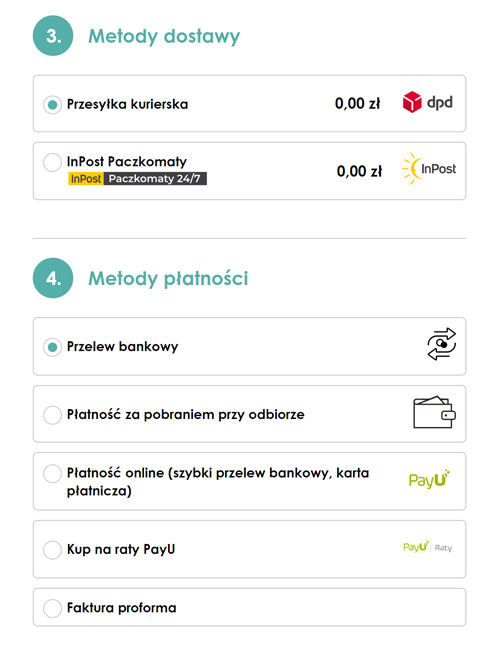Click the step 3 number circle

tap(53, 36)
